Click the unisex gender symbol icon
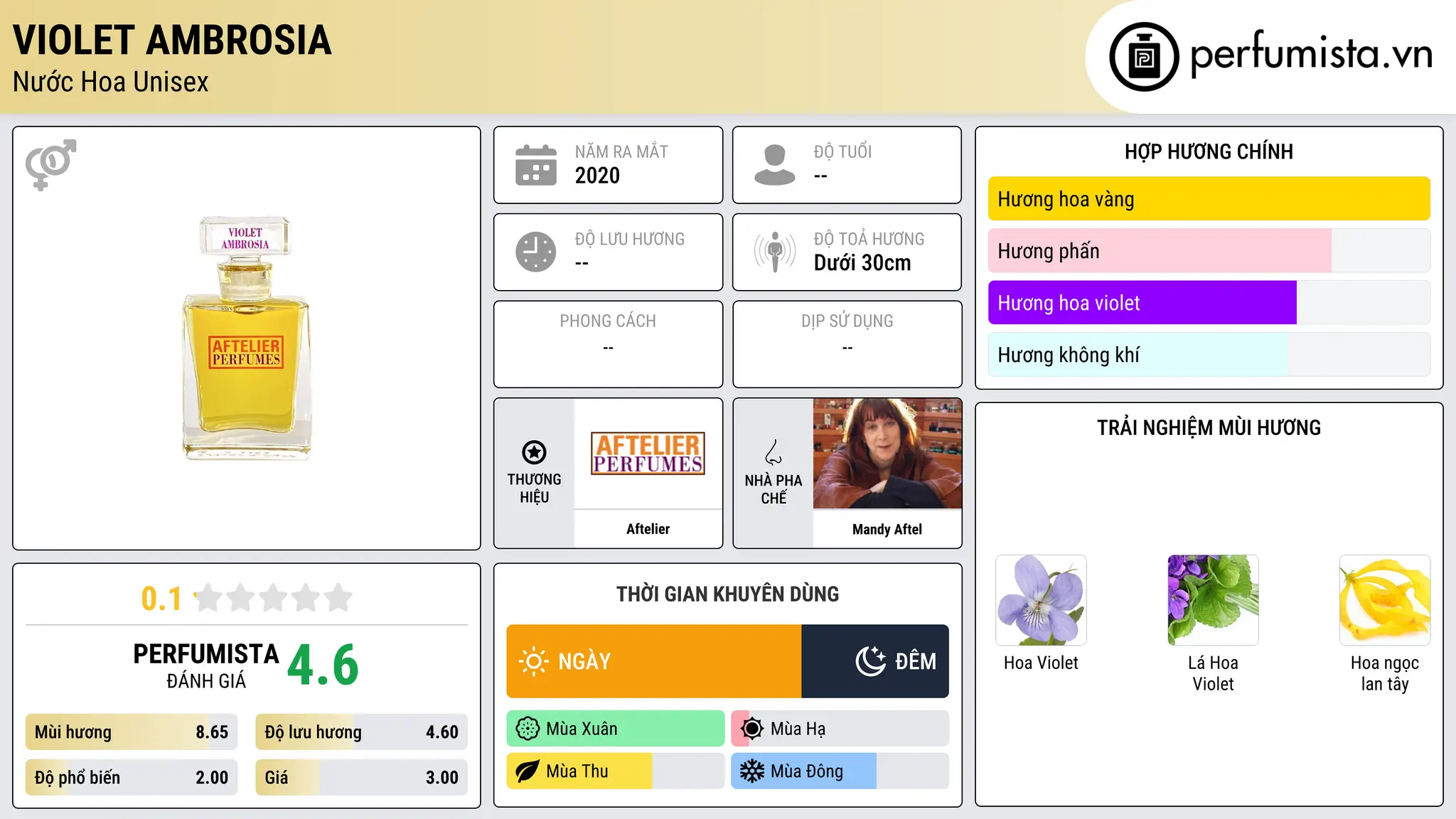 click(x=50, y=164)
